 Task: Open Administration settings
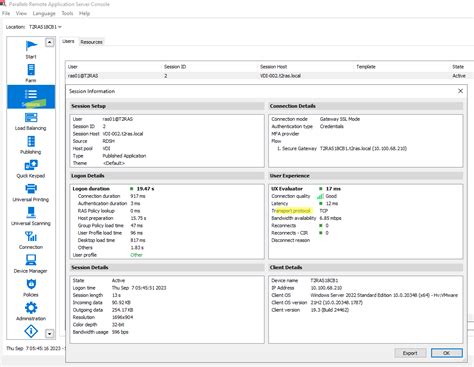[x=31, y=311]
